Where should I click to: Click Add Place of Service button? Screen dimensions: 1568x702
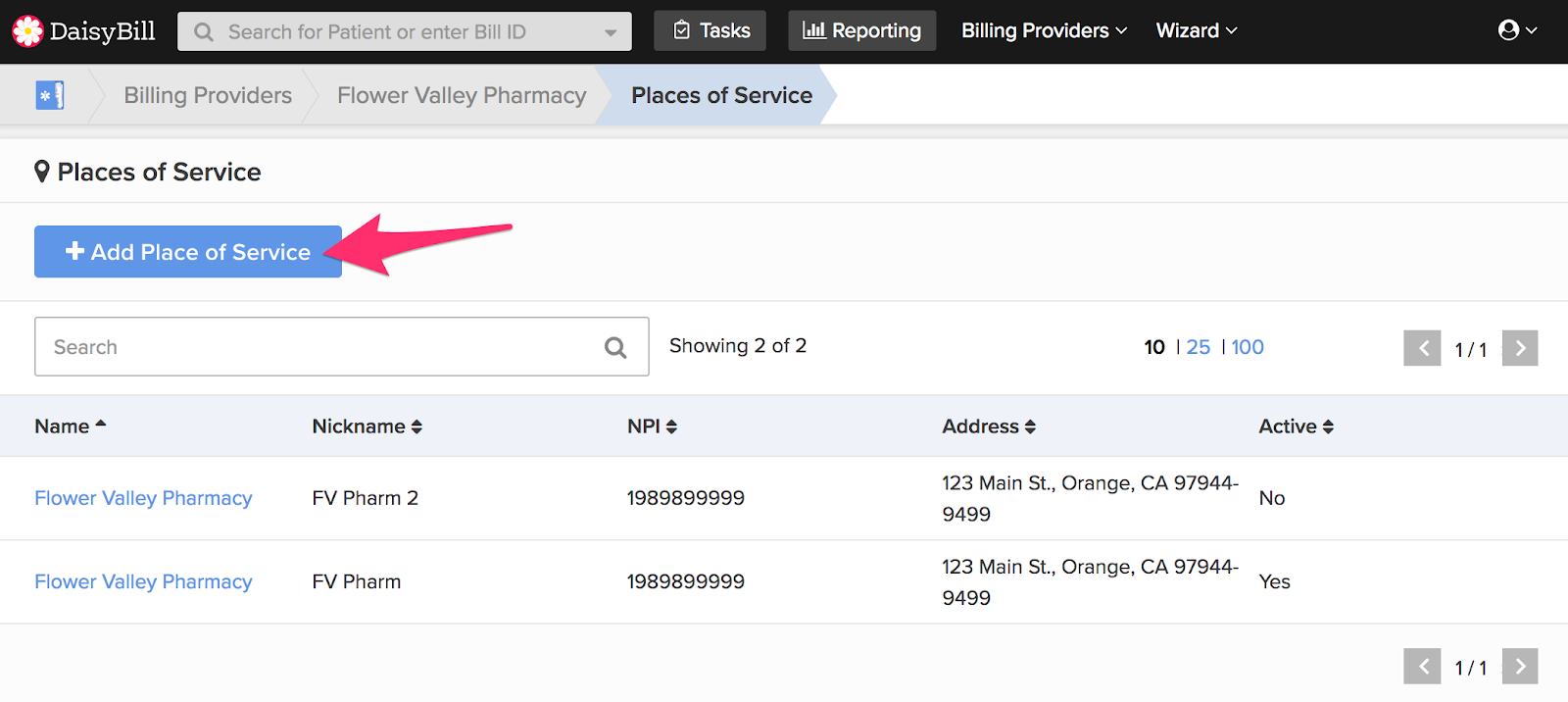[x=188, y=252]
